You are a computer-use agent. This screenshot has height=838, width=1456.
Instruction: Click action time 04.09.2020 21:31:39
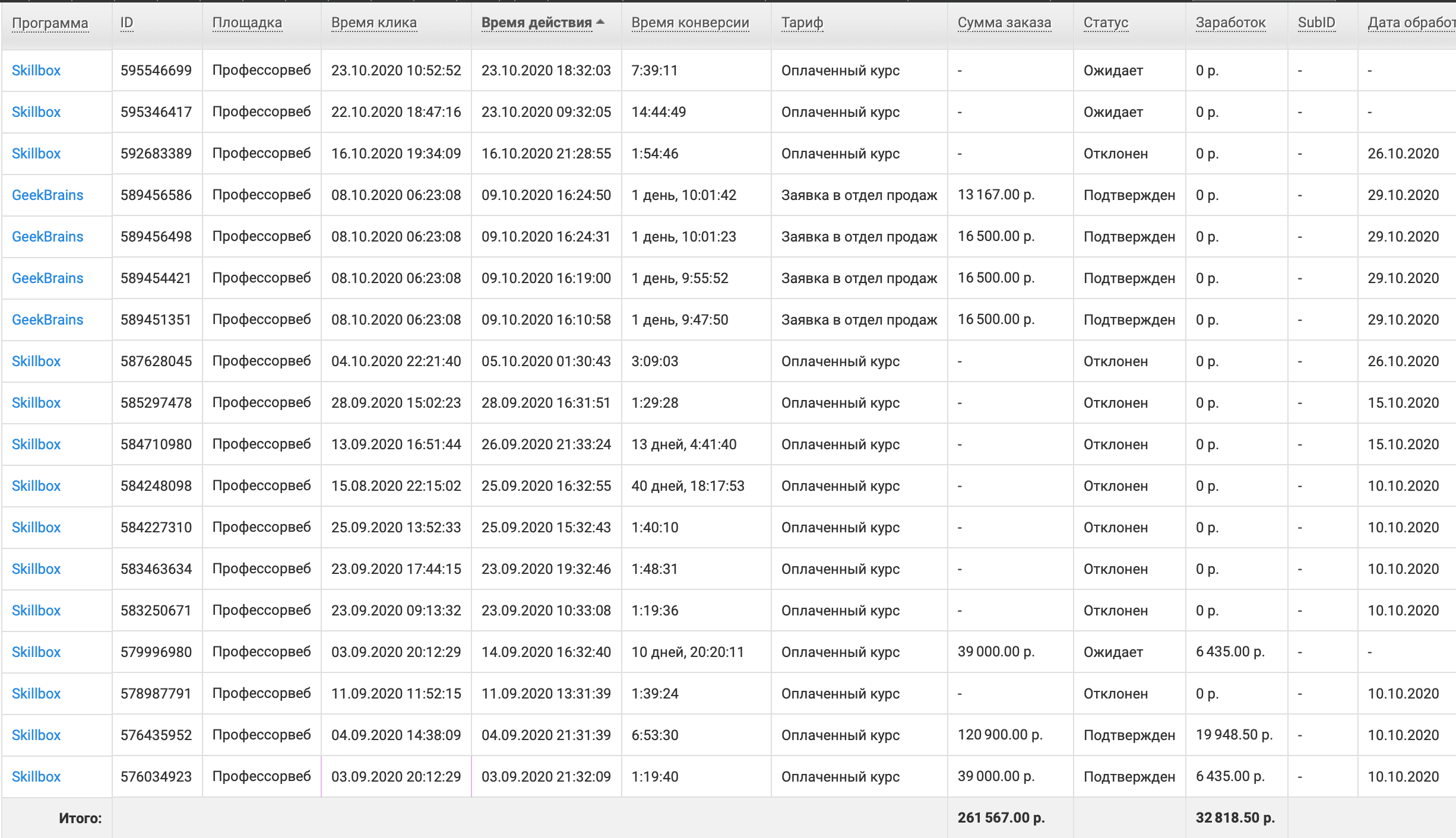click(546, 735)
